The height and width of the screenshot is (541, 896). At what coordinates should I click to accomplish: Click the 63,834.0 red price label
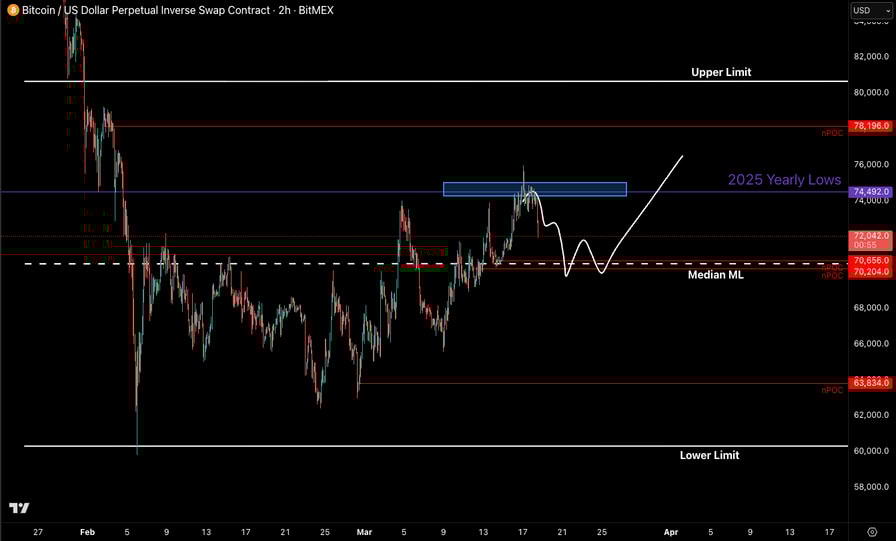(870, 383)
